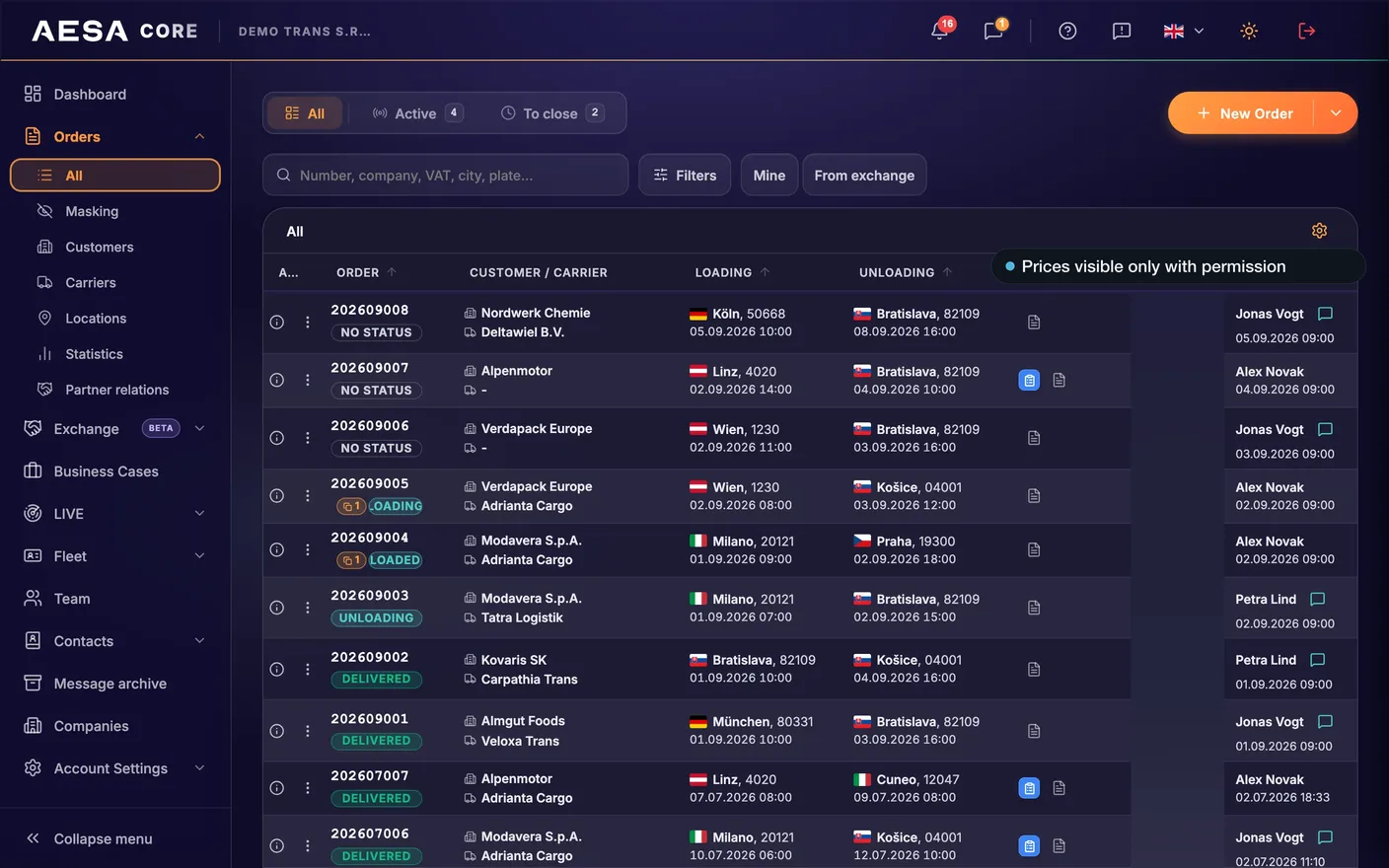Sort by the UNLOADING column header

click(x=905, y=272)
